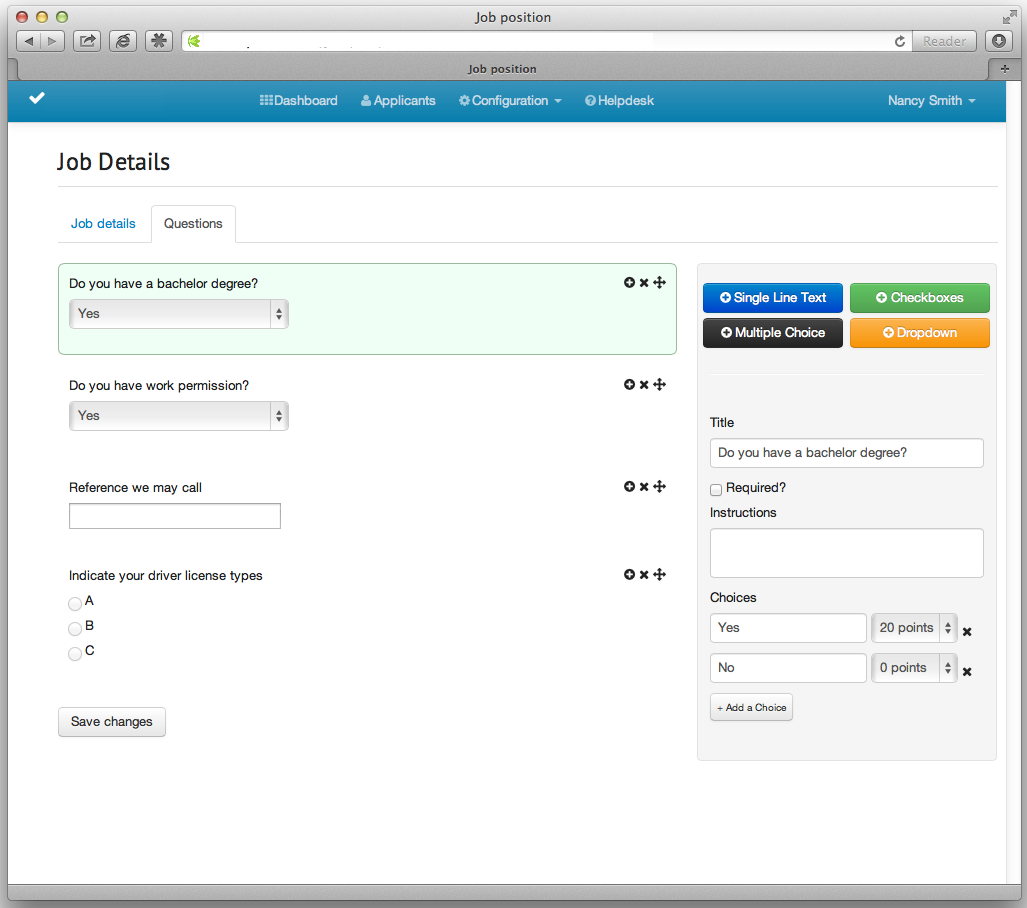This screenshot has width=1027, height=908.
Task: Click the 'Reference we may call' label
Action: [136, 487]
